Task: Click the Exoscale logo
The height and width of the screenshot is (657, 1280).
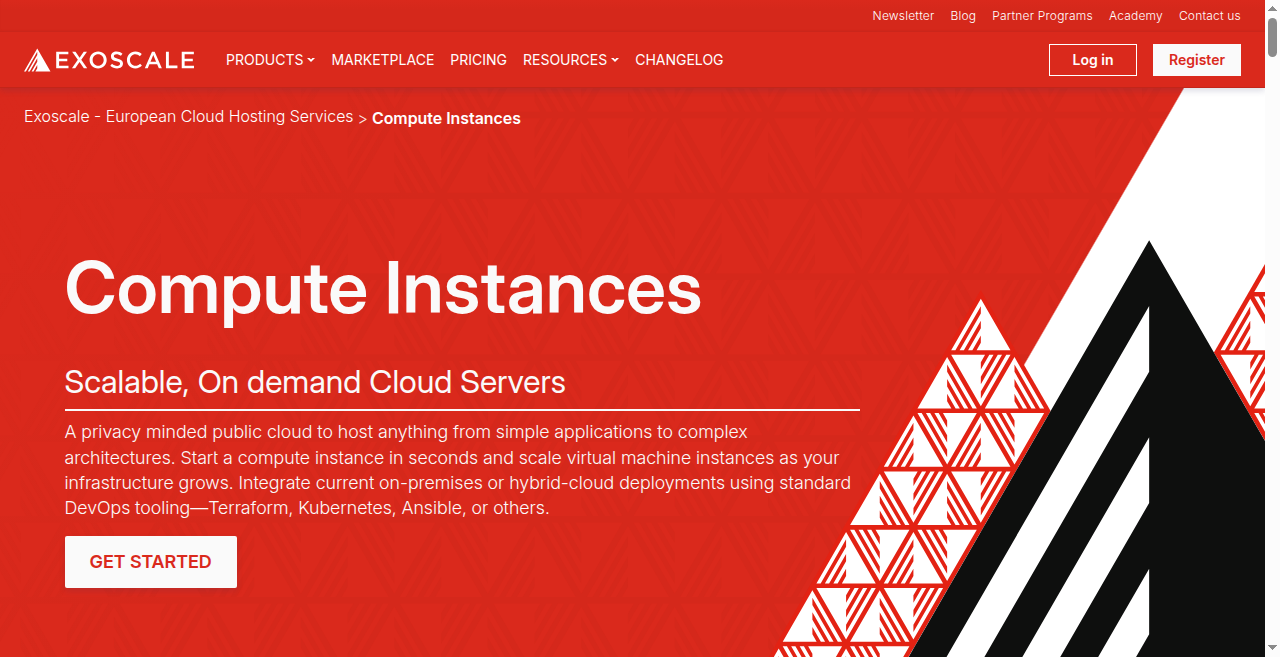Action: click(109, 60)
